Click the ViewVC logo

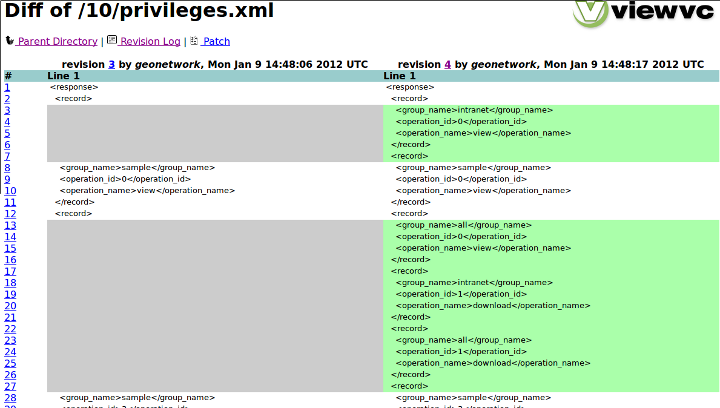pyautogui.click(x=645, y=14)
